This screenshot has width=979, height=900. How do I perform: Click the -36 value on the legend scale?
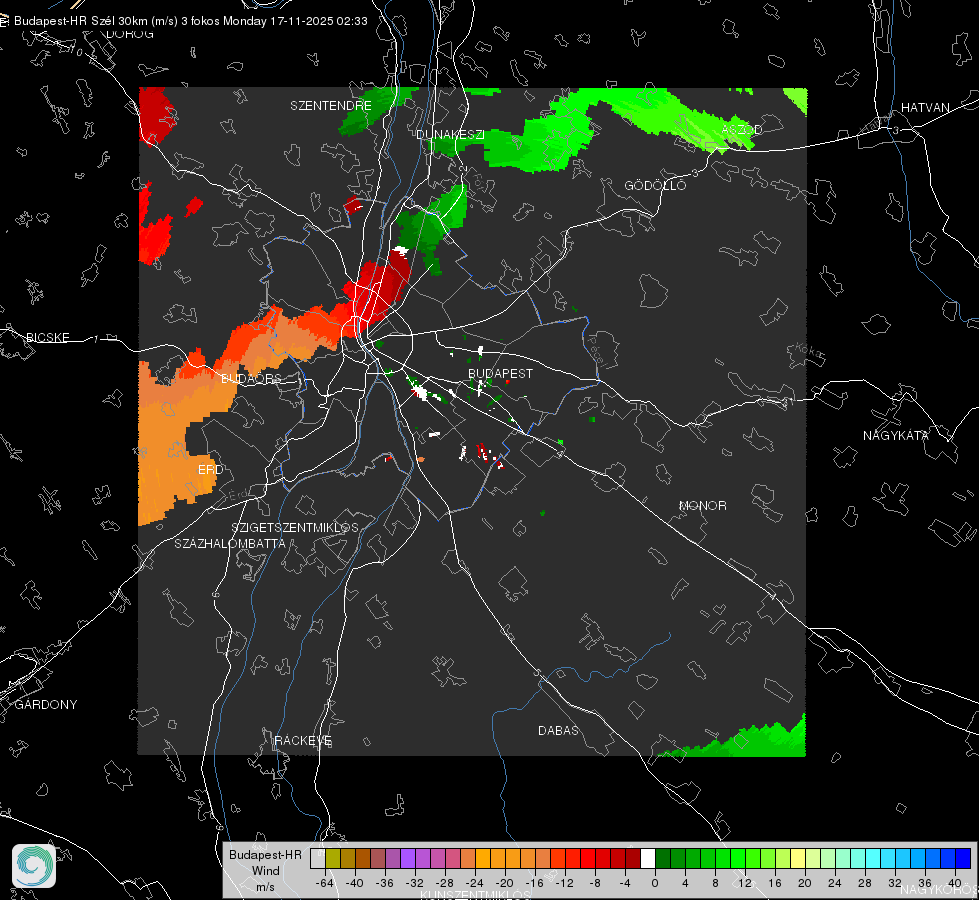[x=385, y=883]
